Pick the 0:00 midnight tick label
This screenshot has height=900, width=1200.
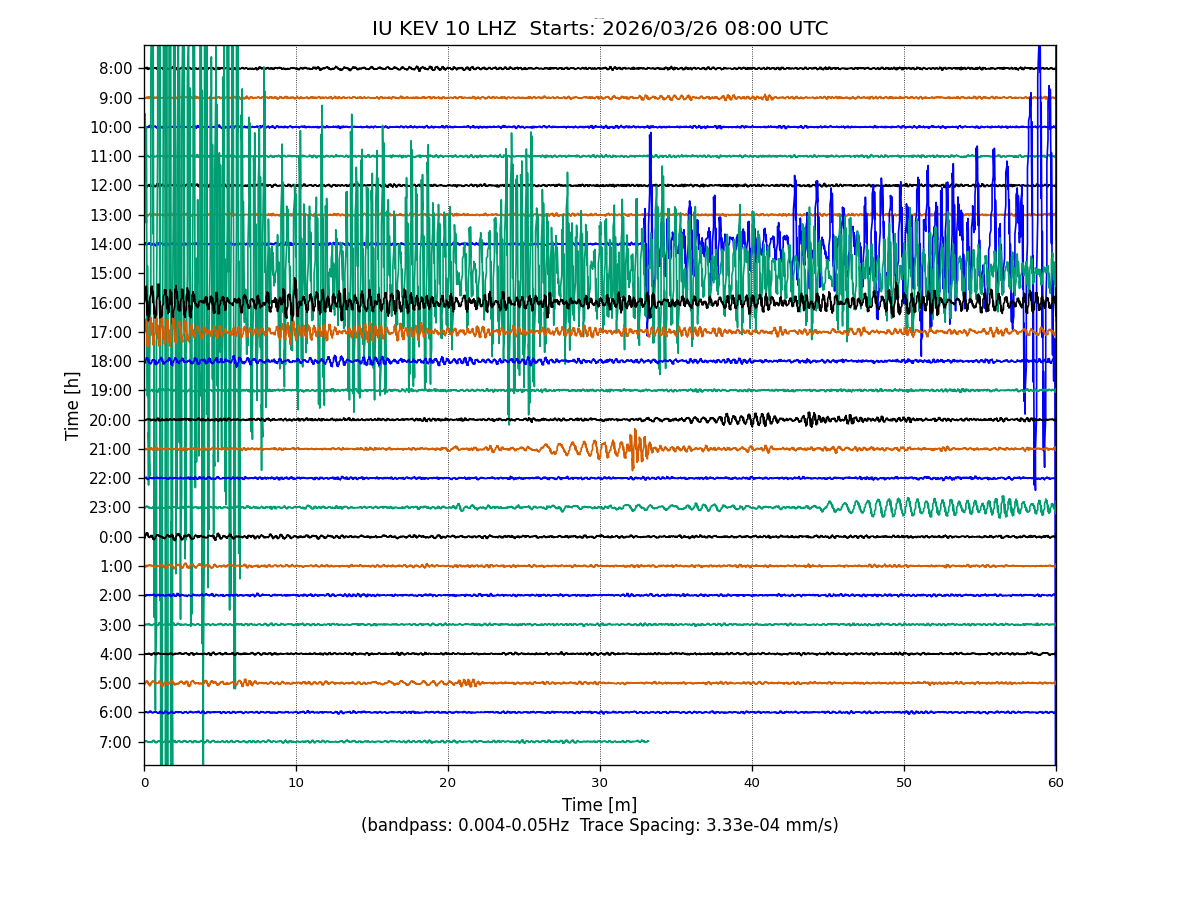[x=116, y=537]
